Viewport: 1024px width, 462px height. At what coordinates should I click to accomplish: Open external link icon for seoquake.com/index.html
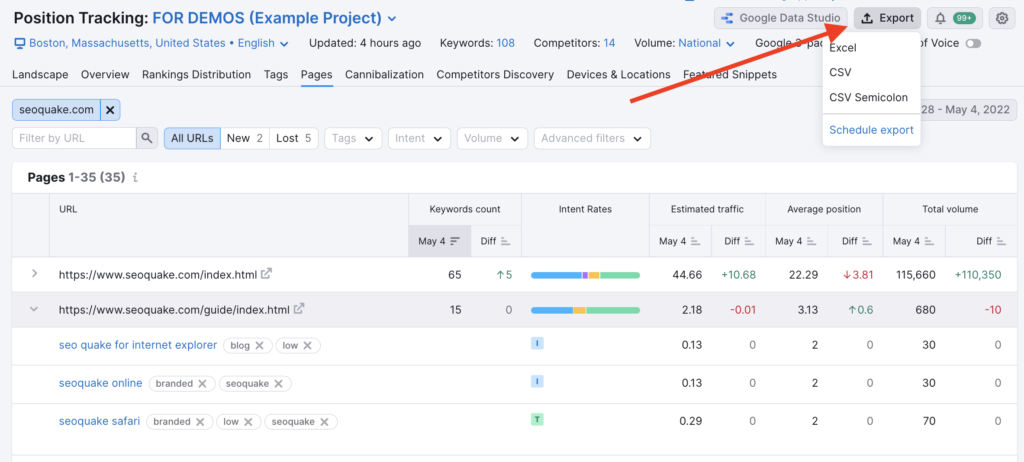266,274
